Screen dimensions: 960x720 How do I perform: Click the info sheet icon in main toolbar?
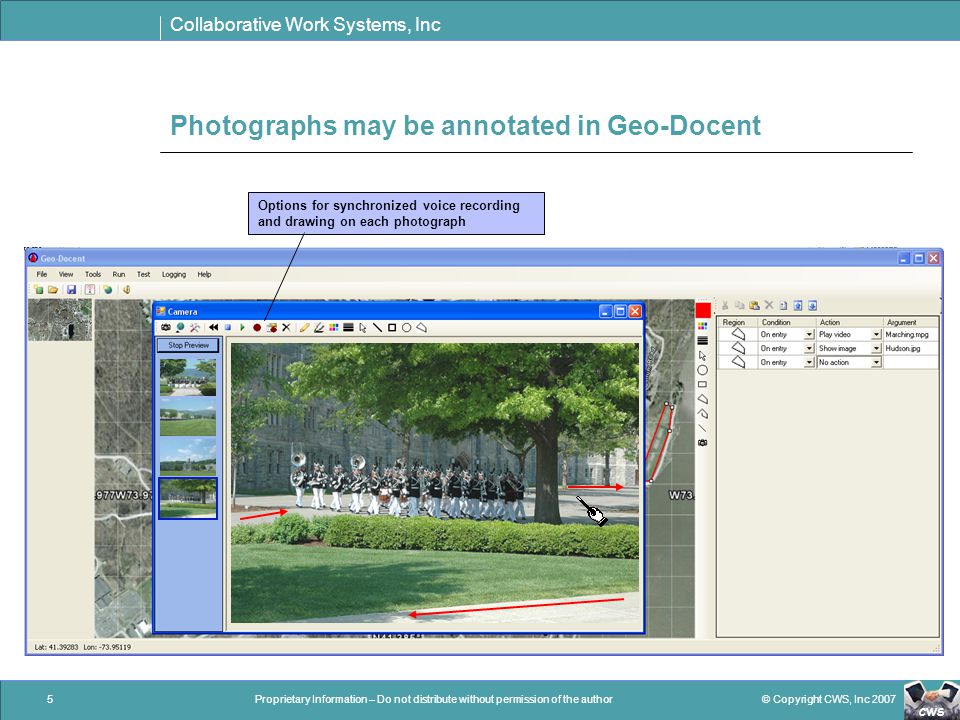(x=89, y=290)
